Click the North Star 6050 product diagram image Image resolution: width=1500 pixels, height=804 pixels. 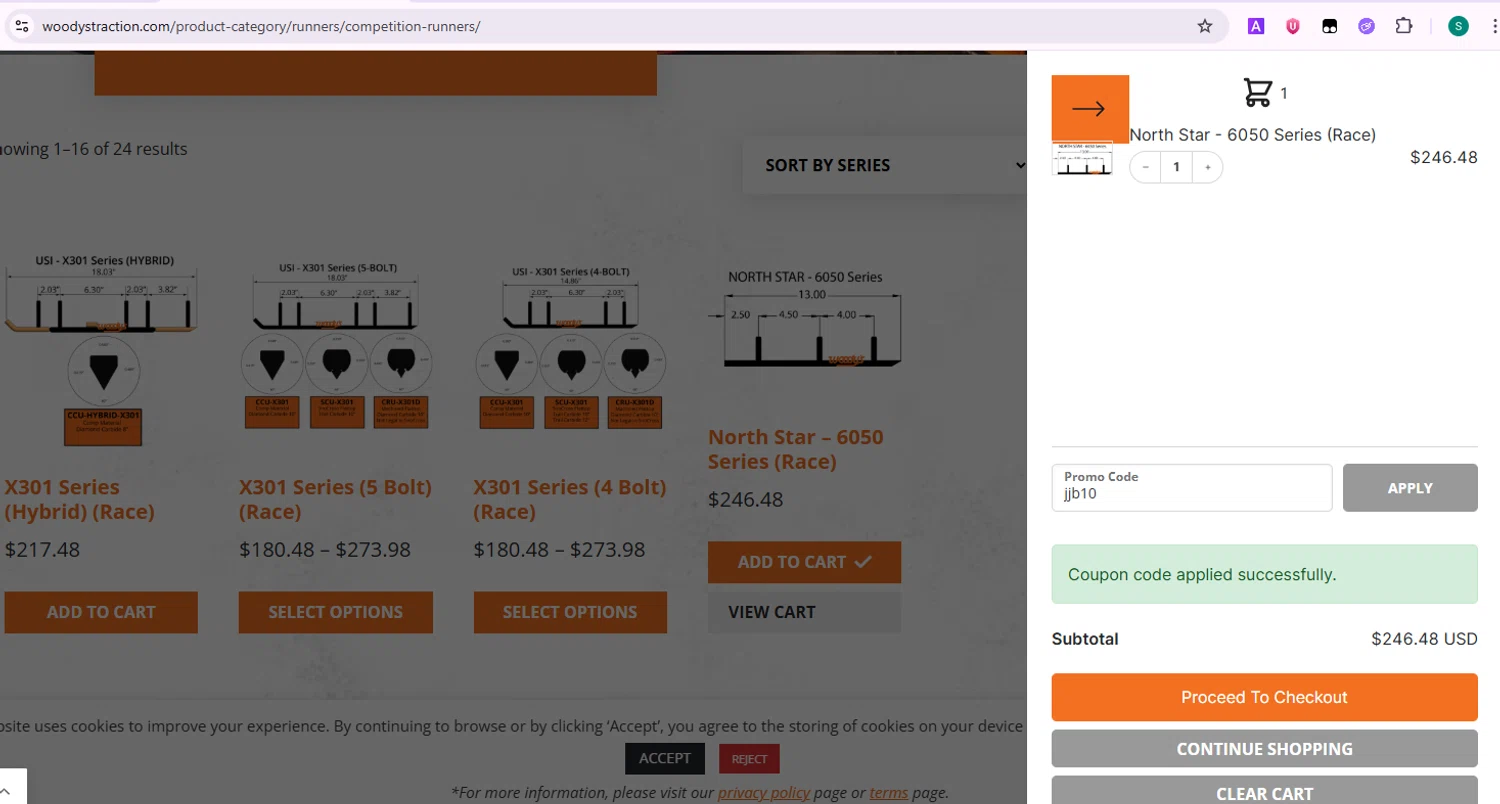[x=805, y=319]
